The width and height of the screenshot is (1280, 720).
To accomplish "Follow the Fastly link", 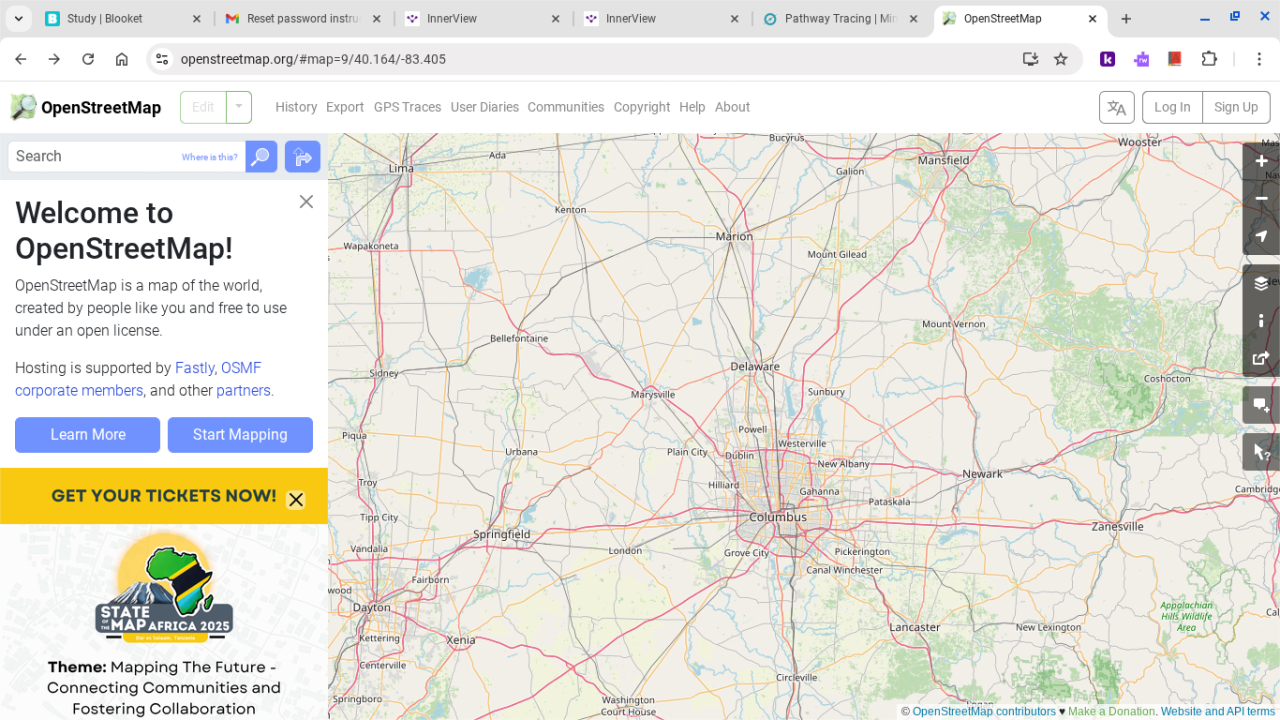I will (194, 368).
